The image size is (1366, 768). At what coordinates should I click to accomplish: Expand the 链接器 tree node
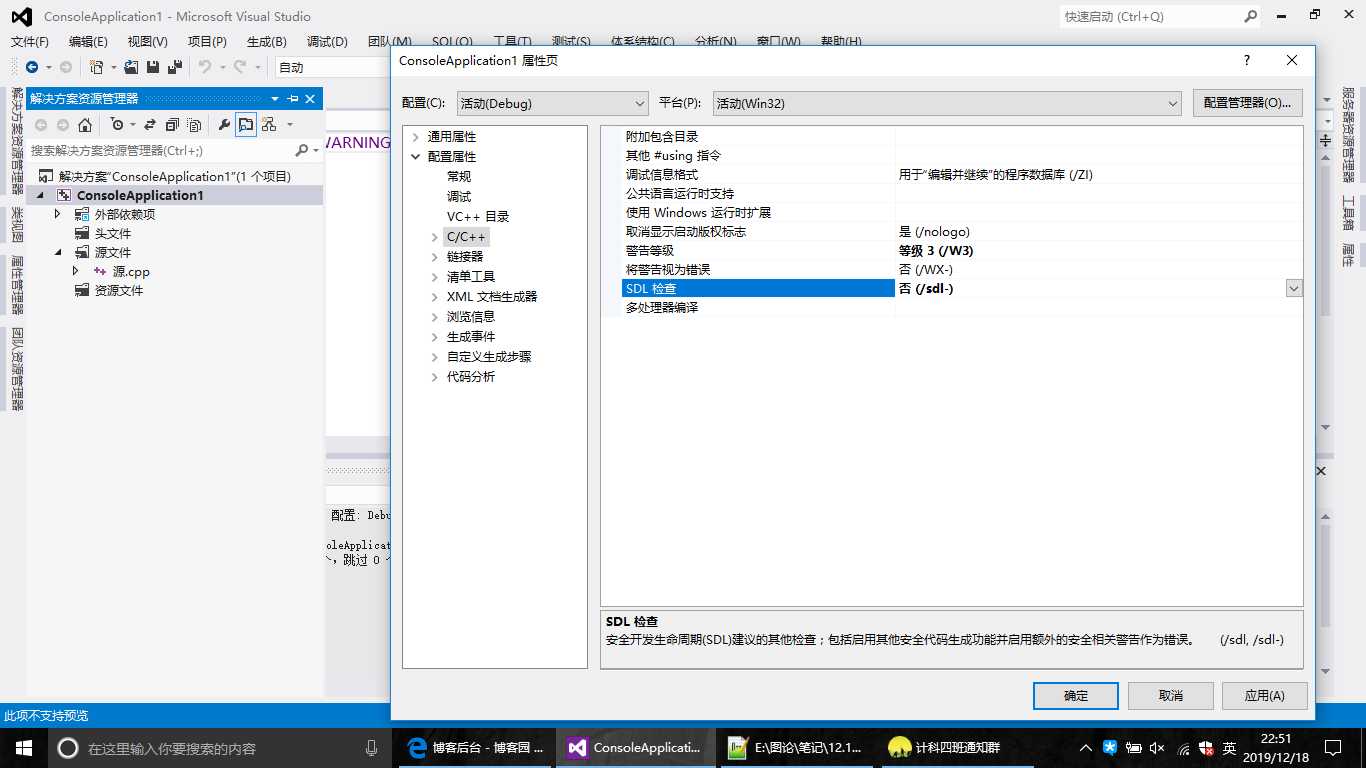(x=434, y=256)
